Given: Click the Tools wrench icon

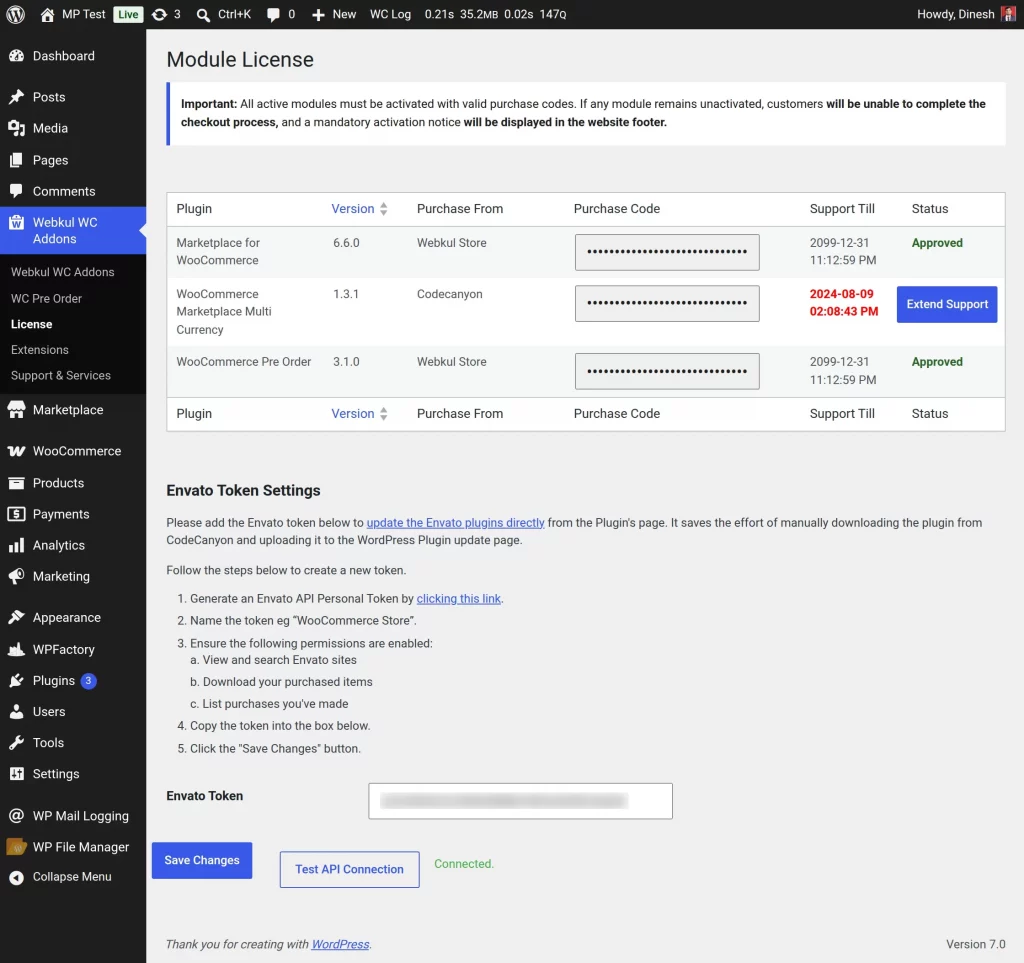Looking at the screenshot, I should 16,743.
